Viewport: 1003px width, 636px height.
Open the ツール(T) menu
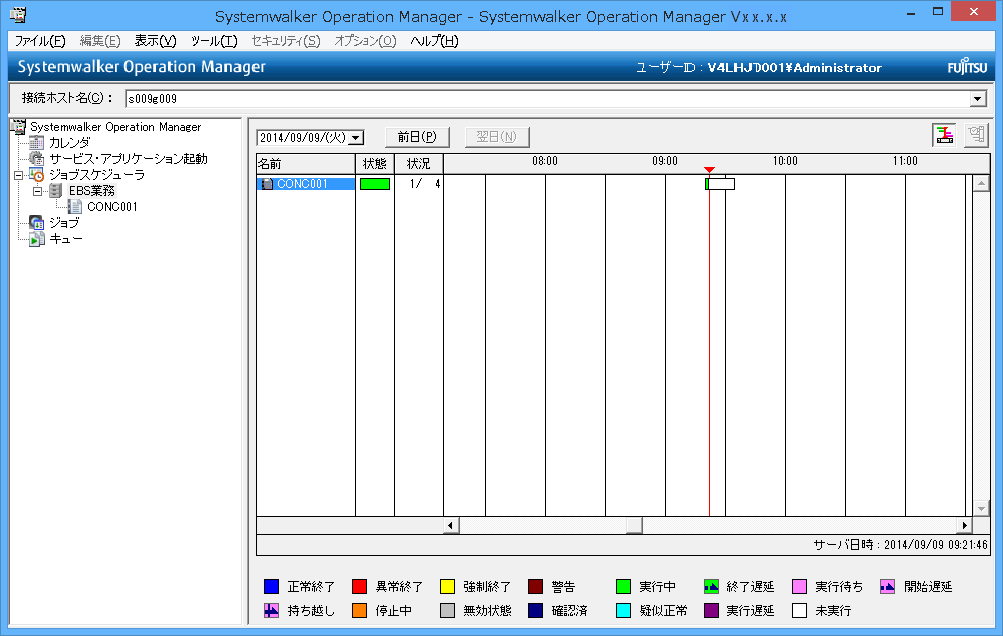(x=214, y=41)
